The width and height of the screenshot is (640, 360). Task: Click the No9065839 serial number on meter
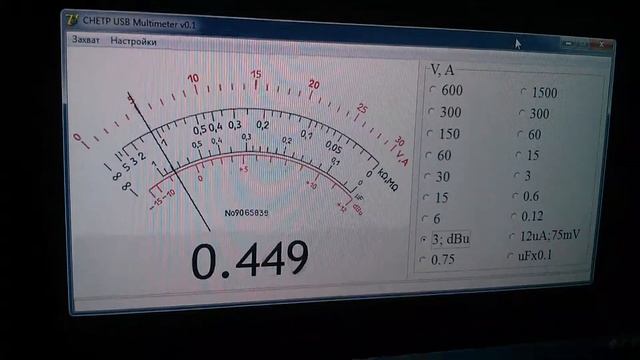tap(247, 213)
